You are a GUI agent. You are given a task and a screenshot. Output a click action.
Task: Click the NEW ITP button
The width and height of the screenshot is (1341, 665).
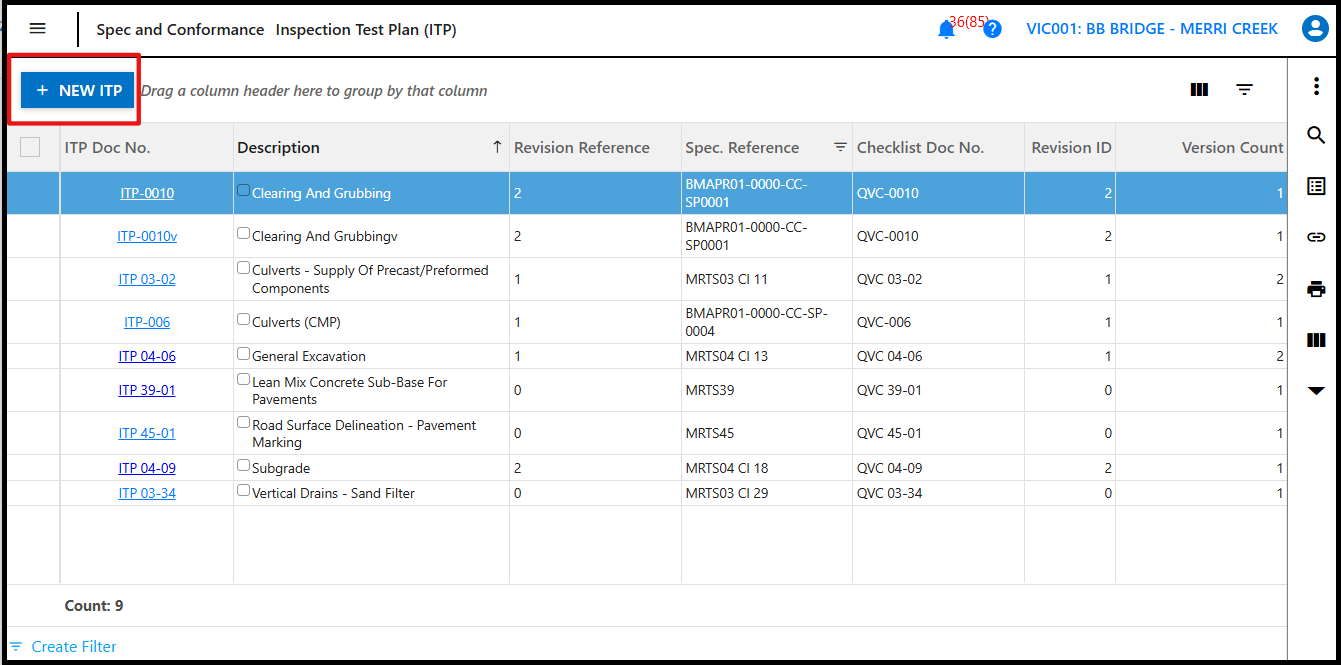pyautogui.click(x=77, y=89)
